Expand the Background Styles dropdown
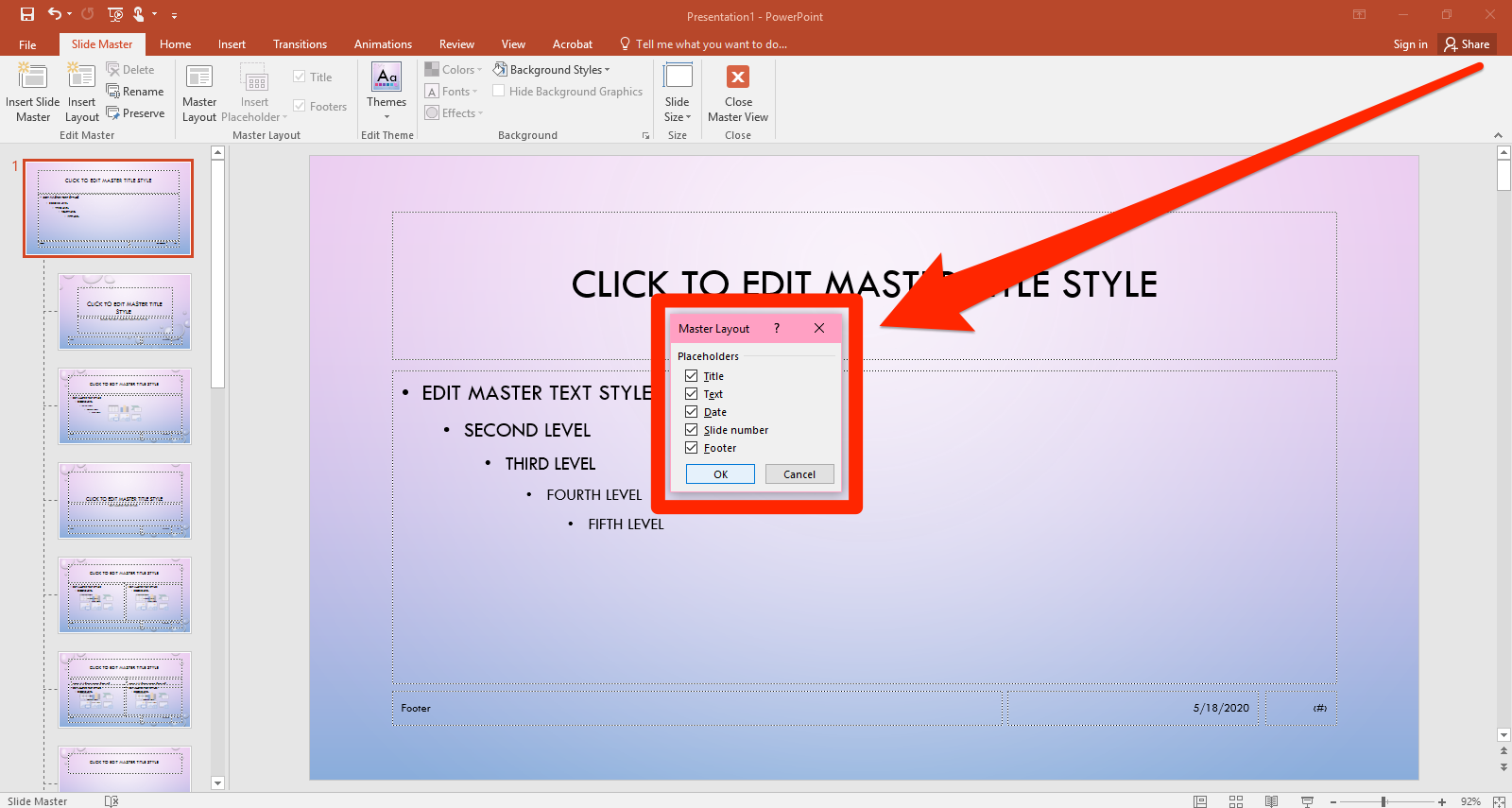The width and height of the screenshot is (1512, 808). click(553, 70)
